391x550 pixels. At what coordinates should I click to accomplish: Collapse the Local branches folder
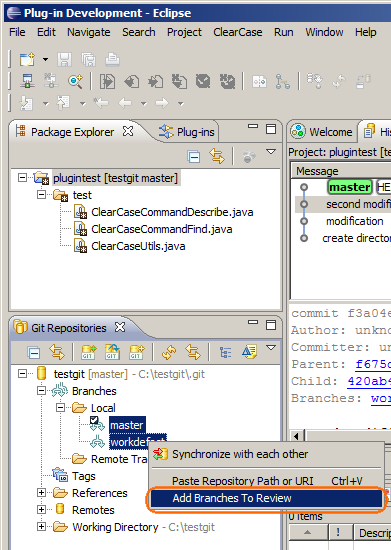pyautogui.click(x=60, y=408)
